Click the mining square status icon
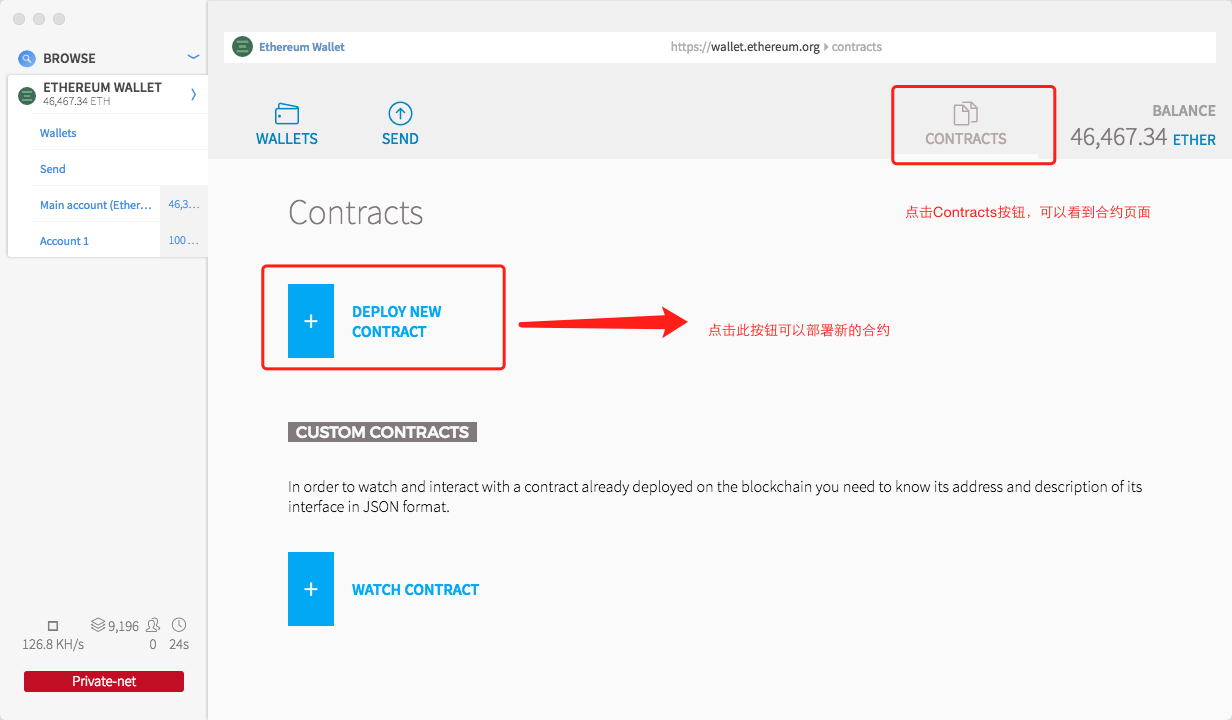 [53, 626]
